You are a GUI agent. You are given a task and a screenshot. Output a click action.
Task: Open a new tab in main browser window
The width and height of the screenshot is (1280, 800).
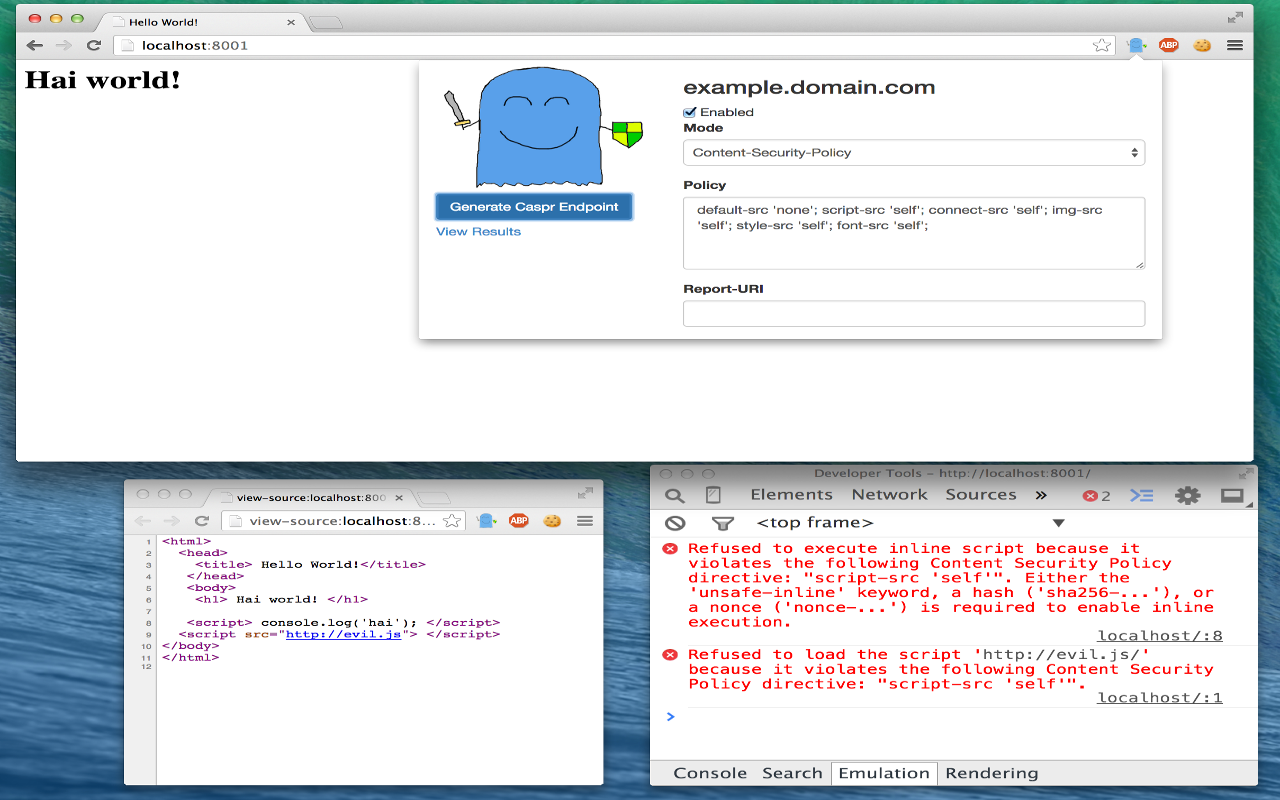pos(325,22)
